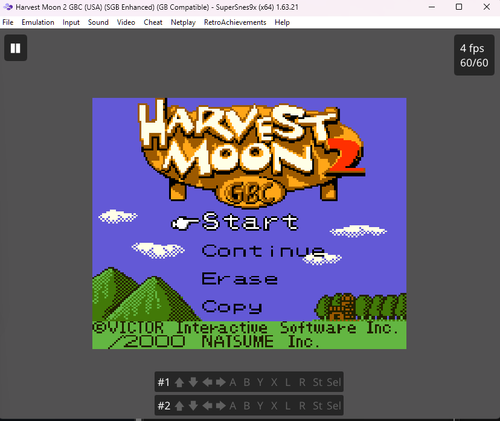Click the fps counter overlay
The height and width of the screenshot is (421, 500).
pyautogui.click(x=474, y=55)
